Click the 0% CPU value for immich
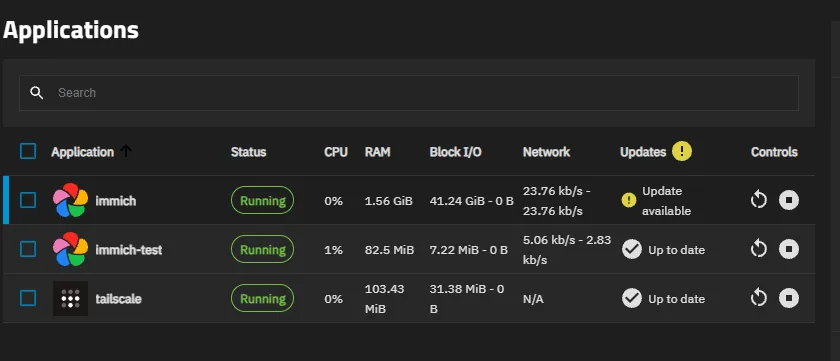Image resolution: width=840 pixels, height=361 pixels. [333, 201]
